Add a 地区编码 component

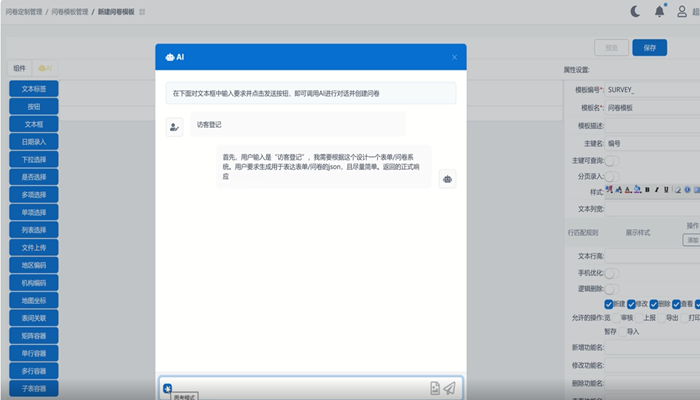click(34, 265)
